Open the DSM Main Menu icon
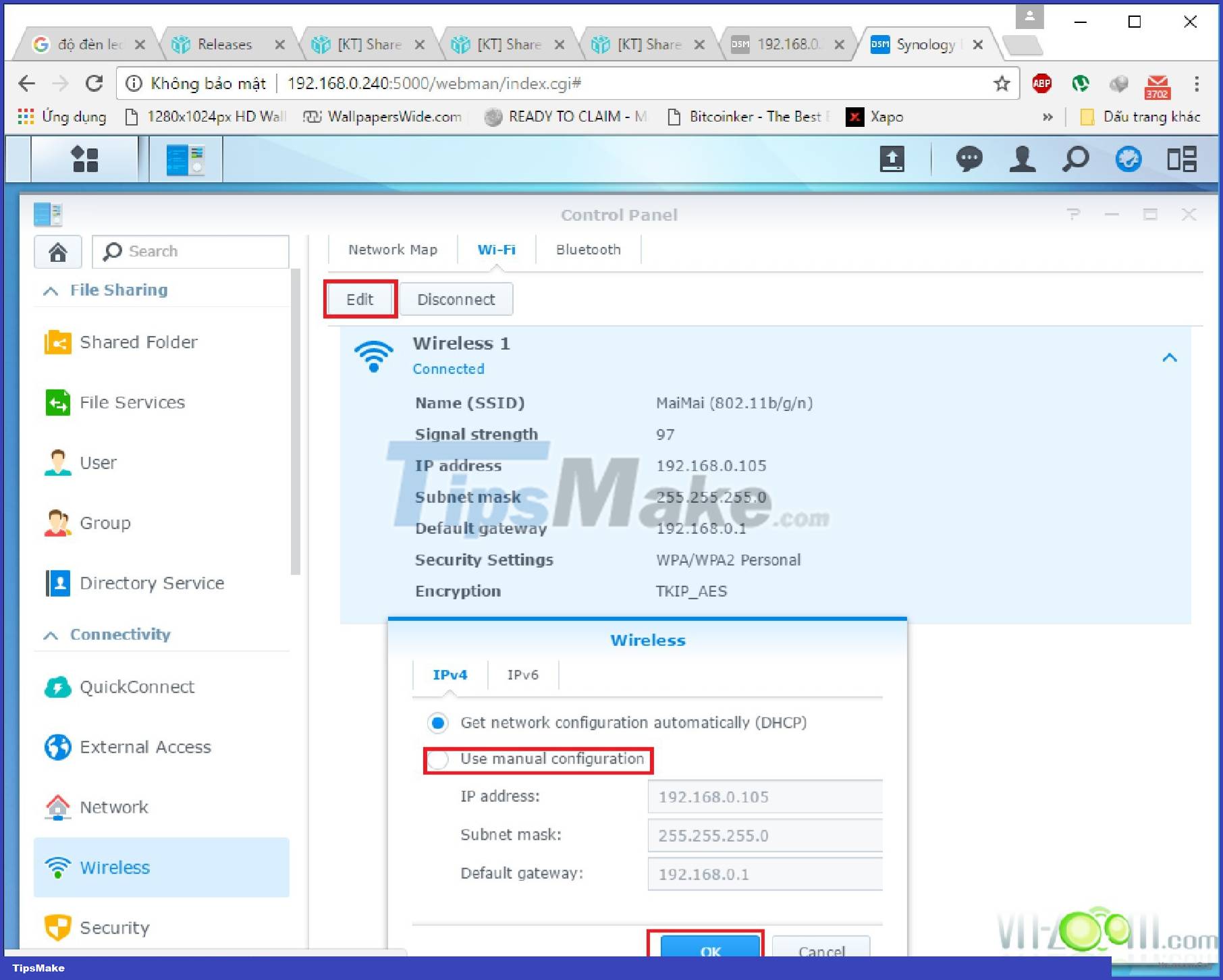Image resolution: width=1223 pixels, height=980 pixels. [x=85, y=159]
